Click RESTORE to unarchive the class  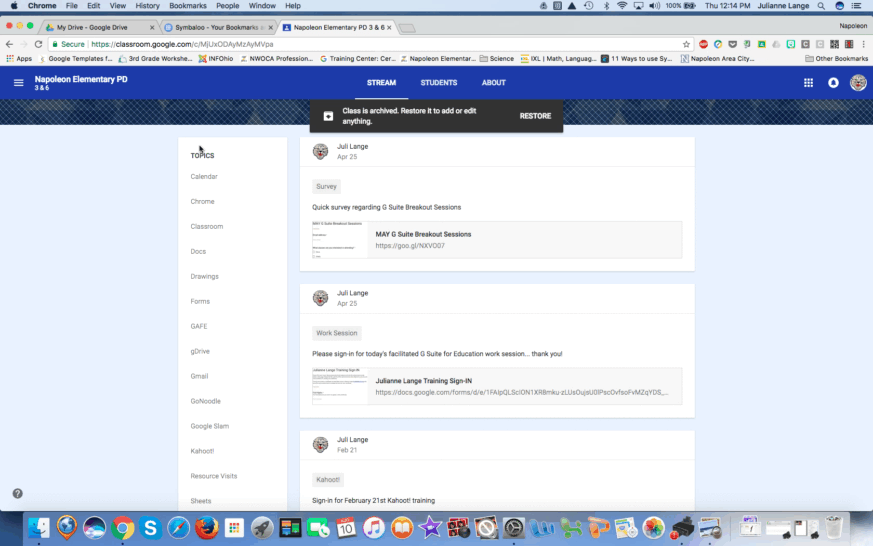535,116
